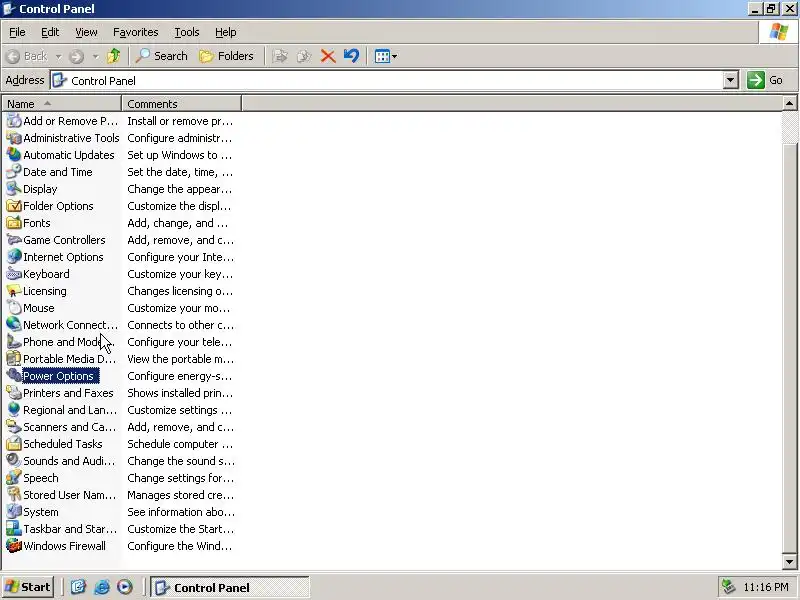This screenshot has width=800, height=600.
Task: Select the Fonts folder icon
Action: [x=14, y=223]
